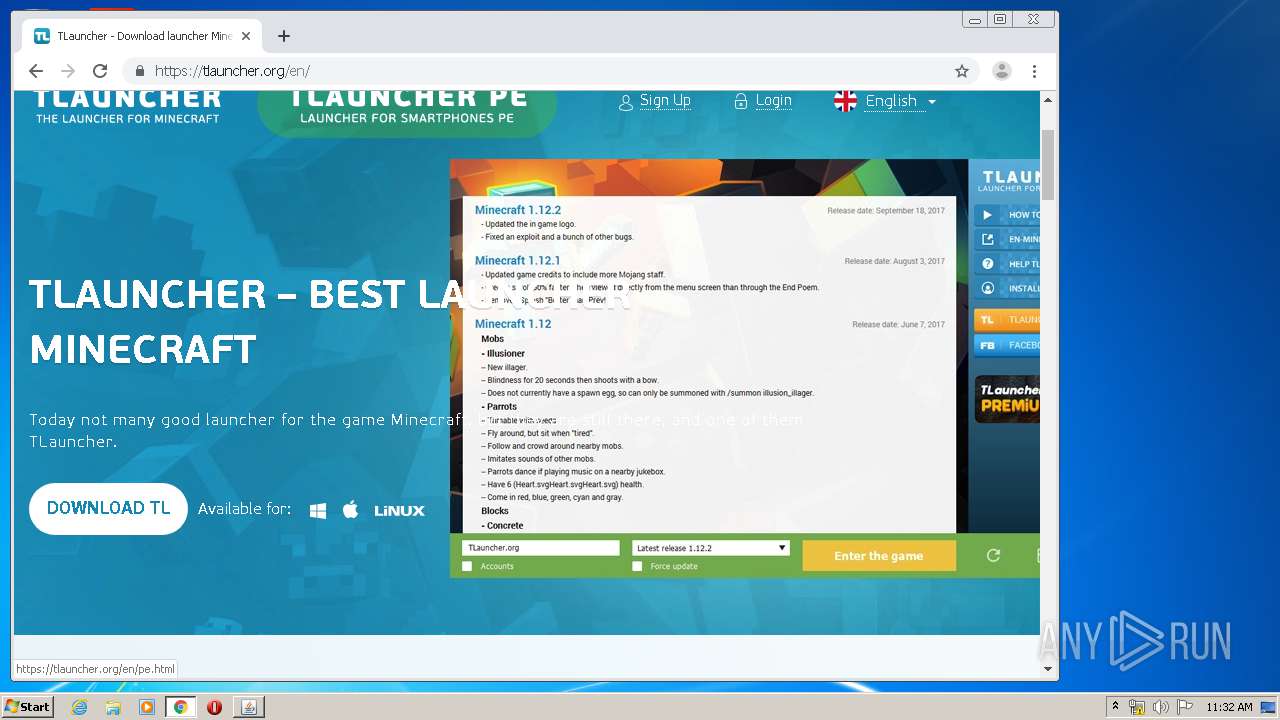Choose the Linux download logo
This screenshot has width=1280, height=720.
click(400, 510)
